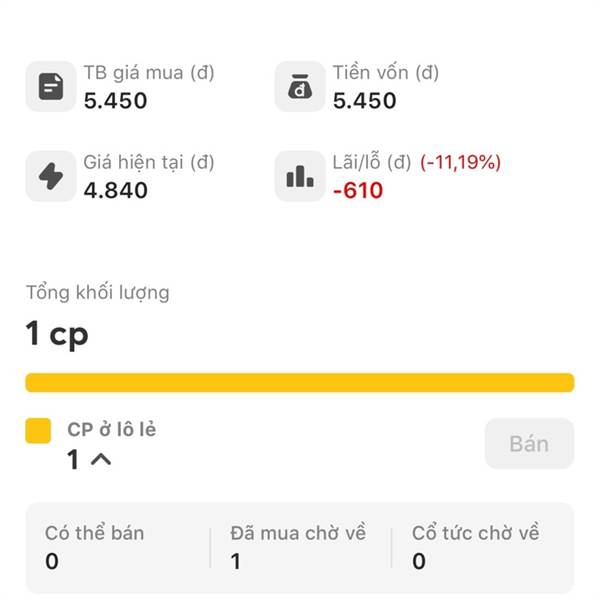Tap the lightning bolt icon for Giá hiện tại

(x=51, y=176)
